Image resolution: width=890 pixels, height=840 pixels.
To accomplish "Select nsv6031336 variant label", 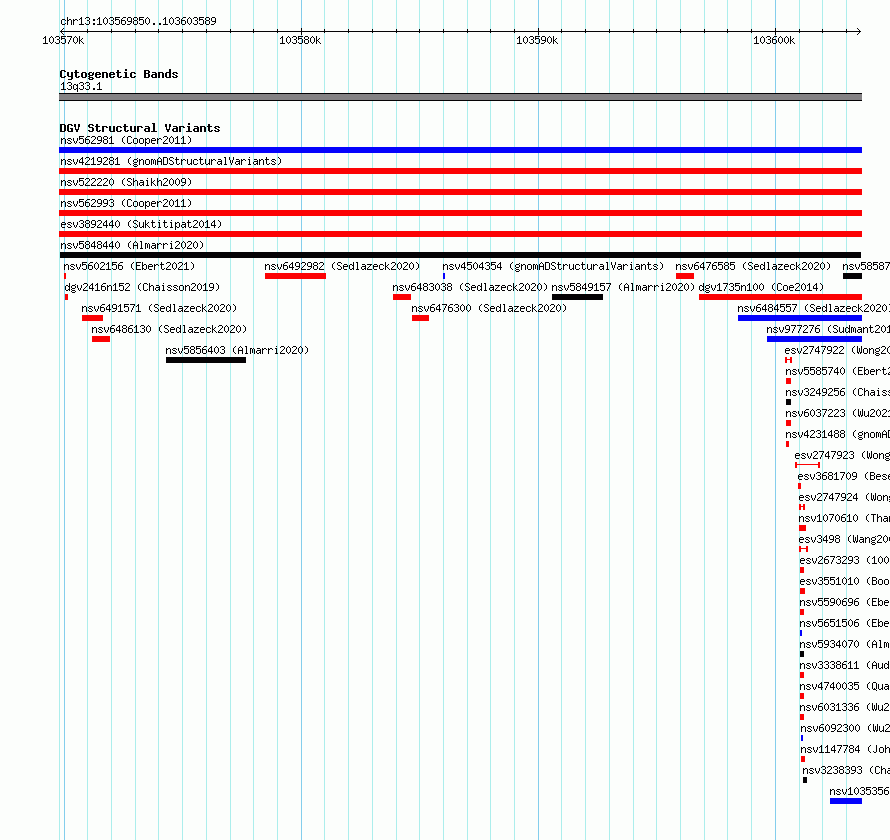I will pos(845,707).
